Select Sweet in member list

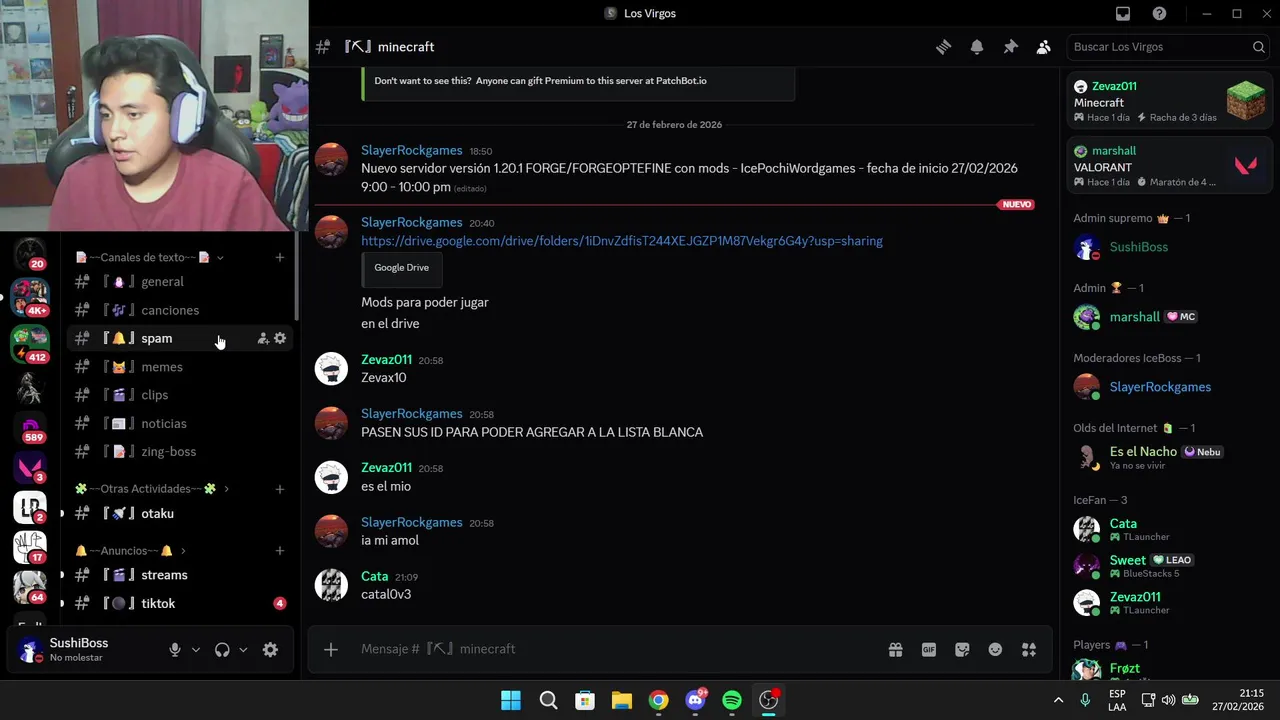coord(1168,566)
